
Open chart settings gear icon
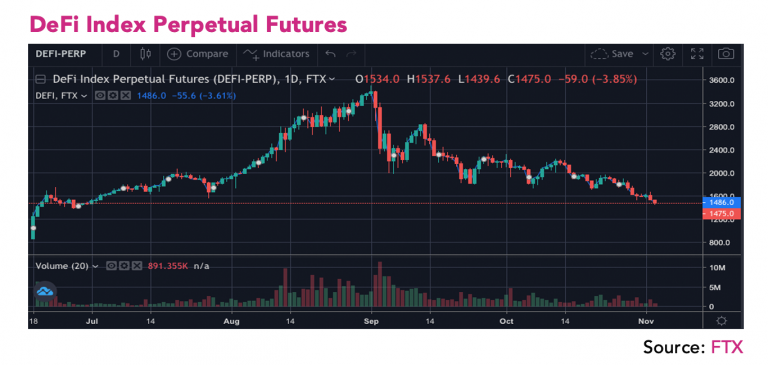point(668,54)
